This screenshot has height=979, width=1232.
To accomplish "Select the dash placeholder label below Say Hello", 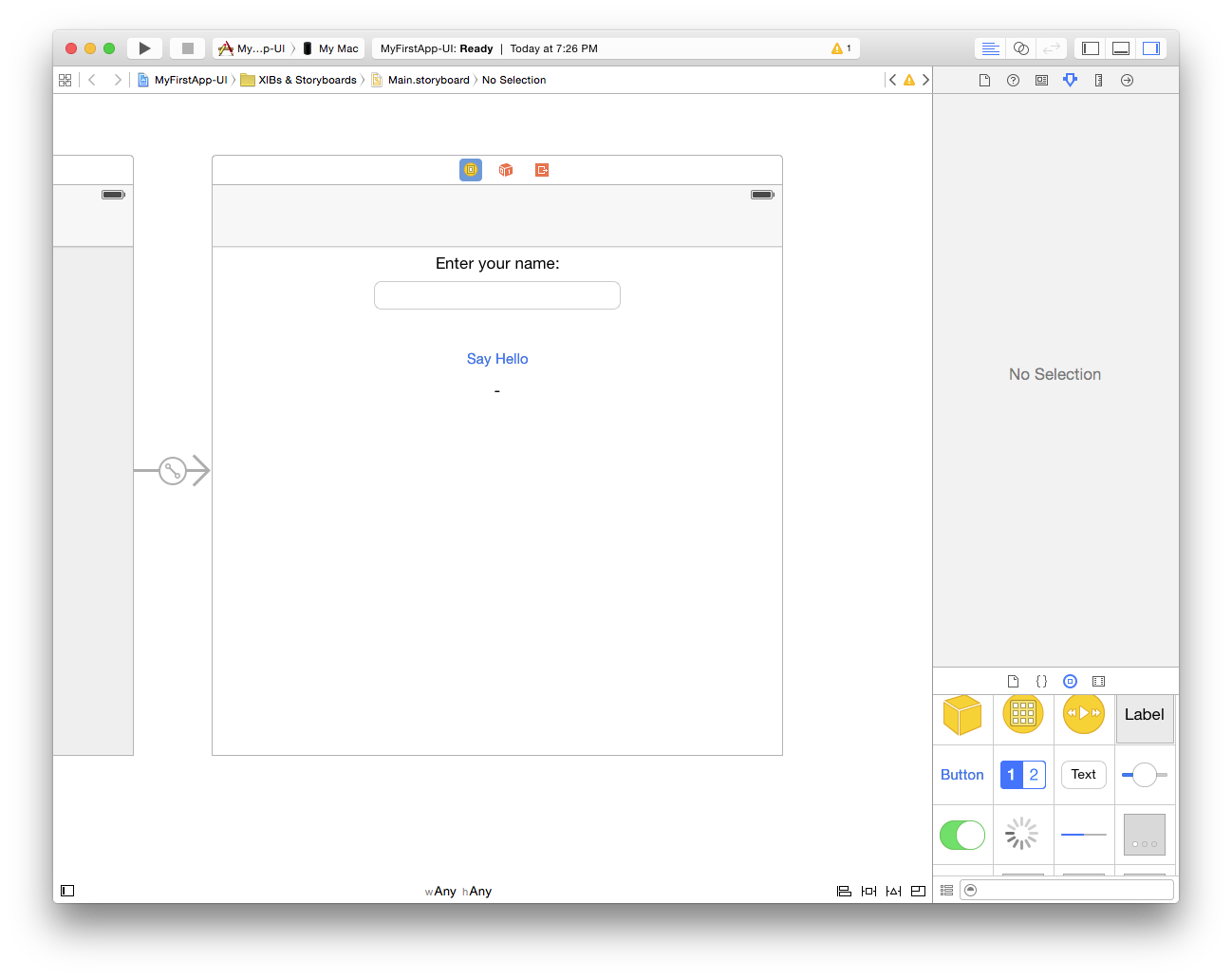I will pyautogui.click(x=496, y=391).
